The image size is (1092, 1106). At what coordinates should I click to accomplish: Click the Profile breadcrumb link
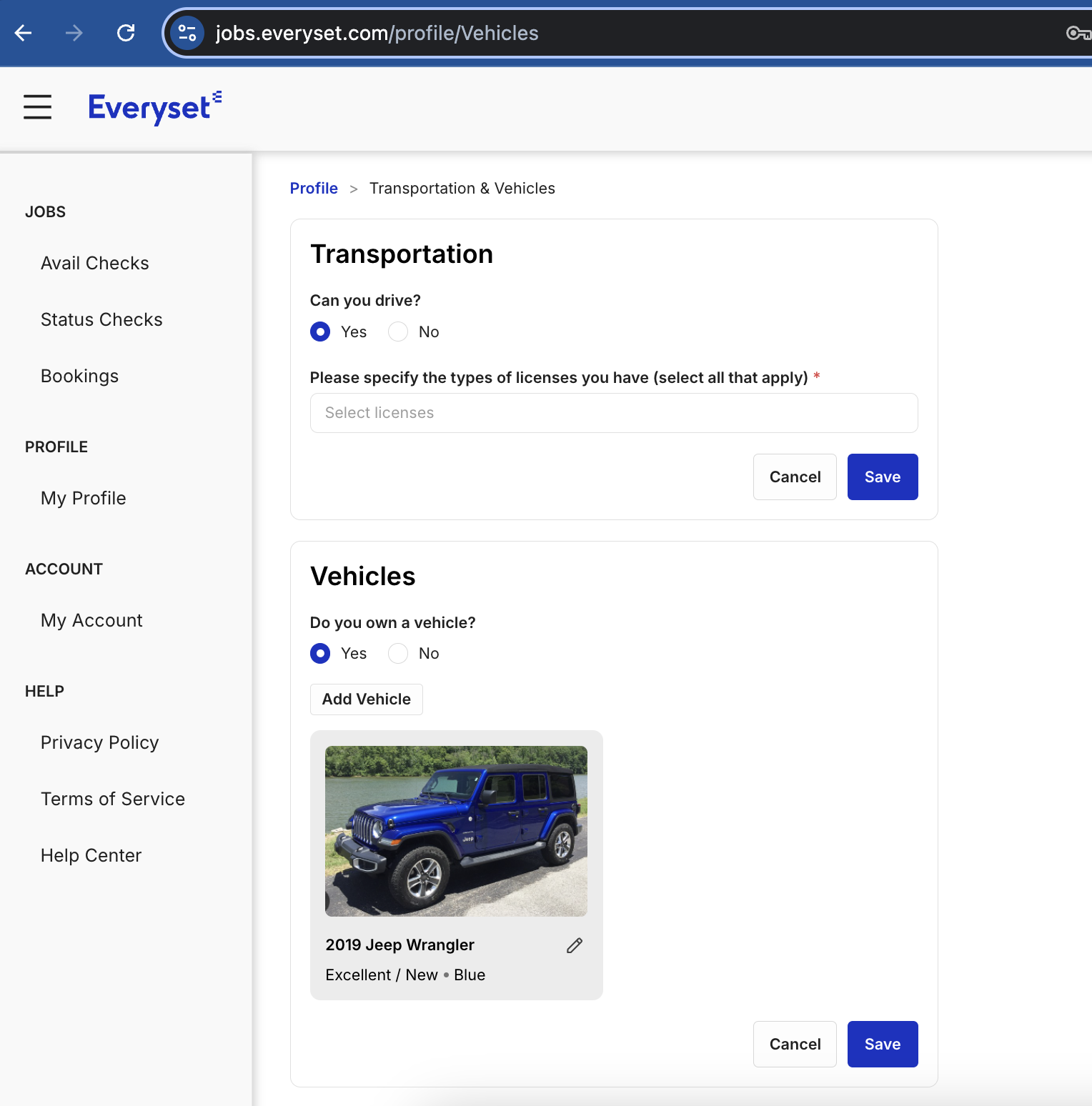pyautogui.click(x=314, y=189)
